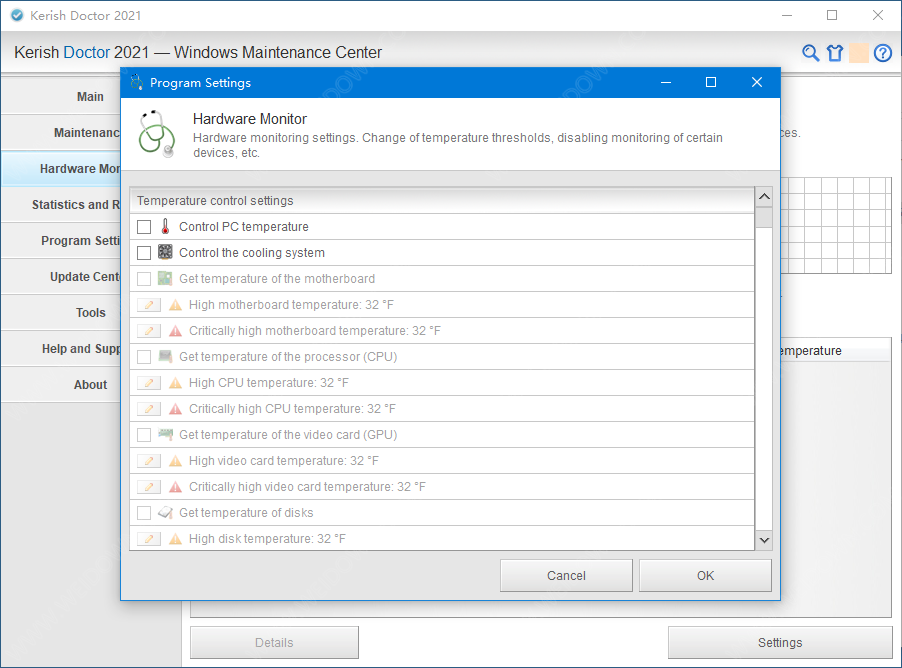Click the stethoscope Hardware Monitor icon

[156, 133]
